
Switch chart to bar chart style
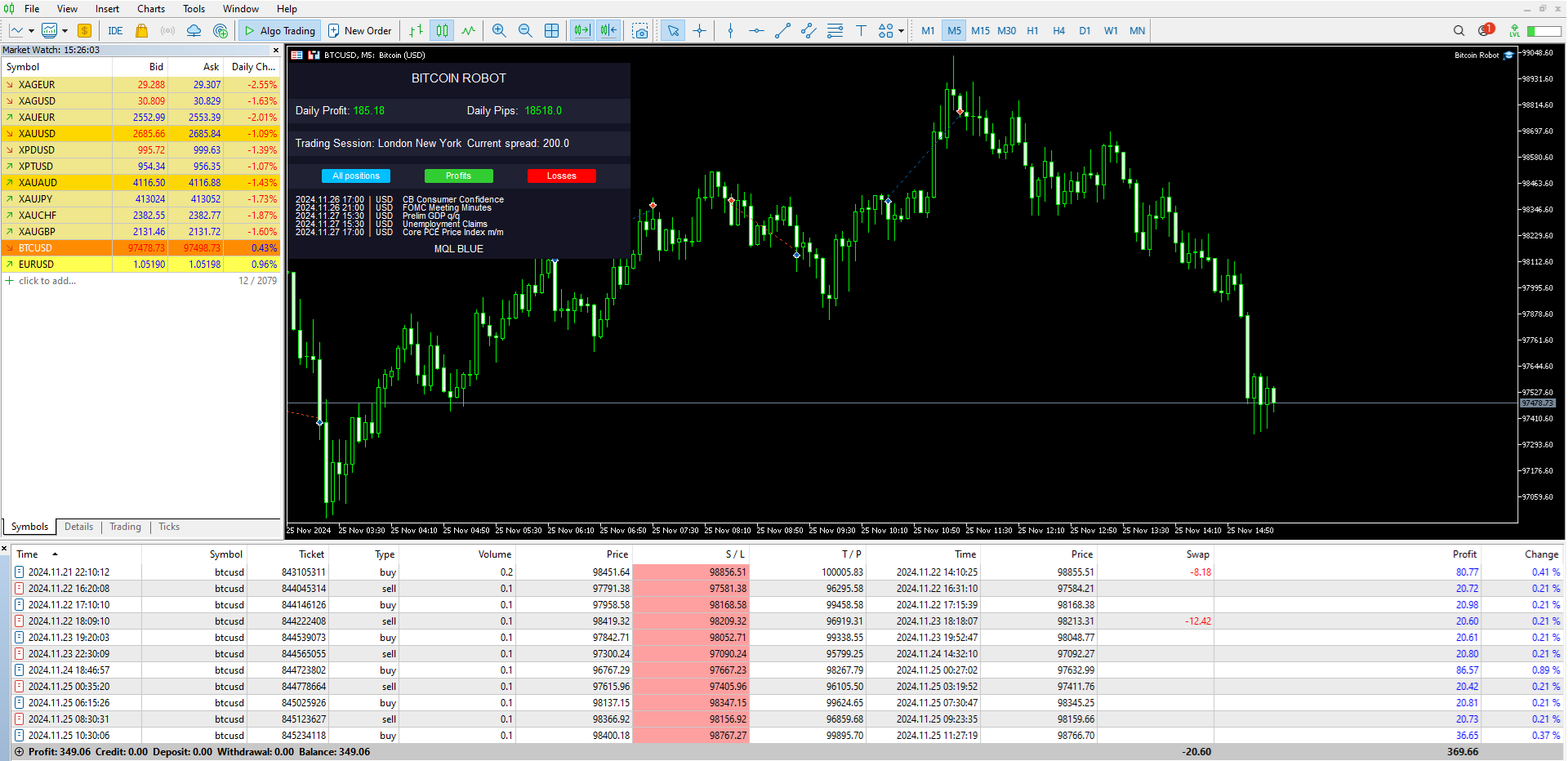click(x=416, y=31)
